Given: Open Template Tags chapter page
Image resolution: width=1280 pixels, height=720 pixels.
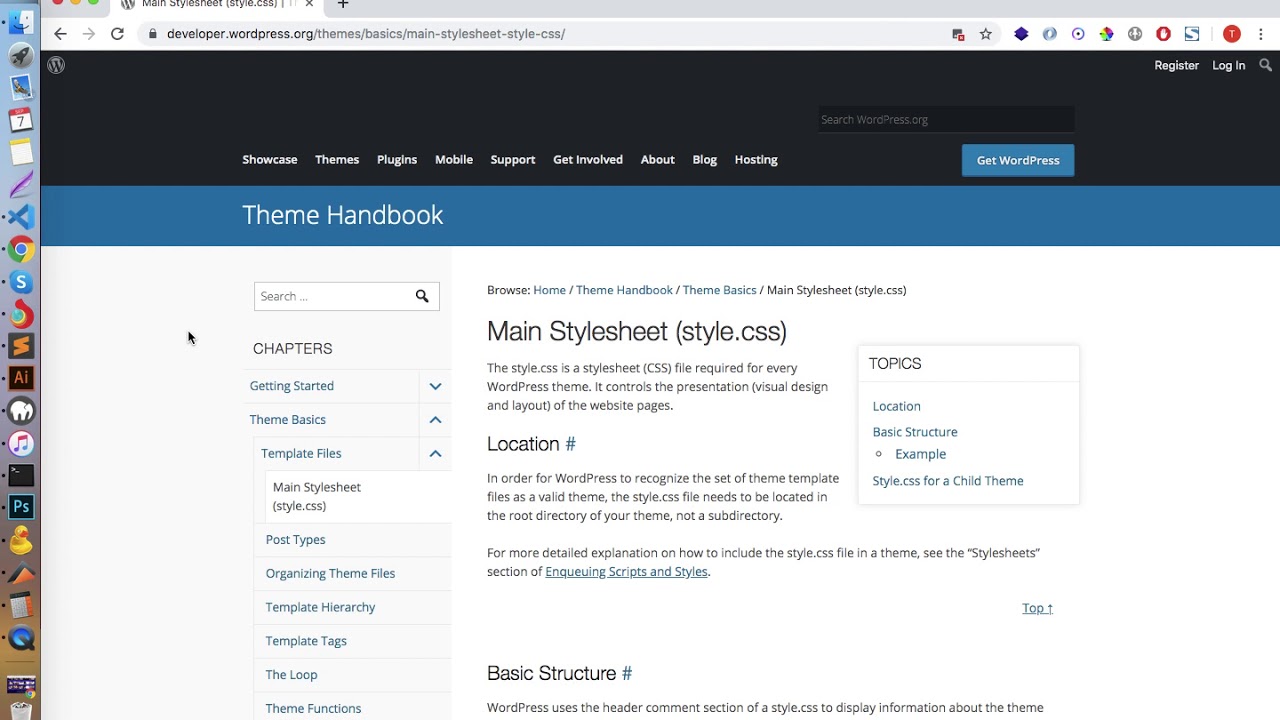Looking at the screenshot, I should click(x=306, y=641).
